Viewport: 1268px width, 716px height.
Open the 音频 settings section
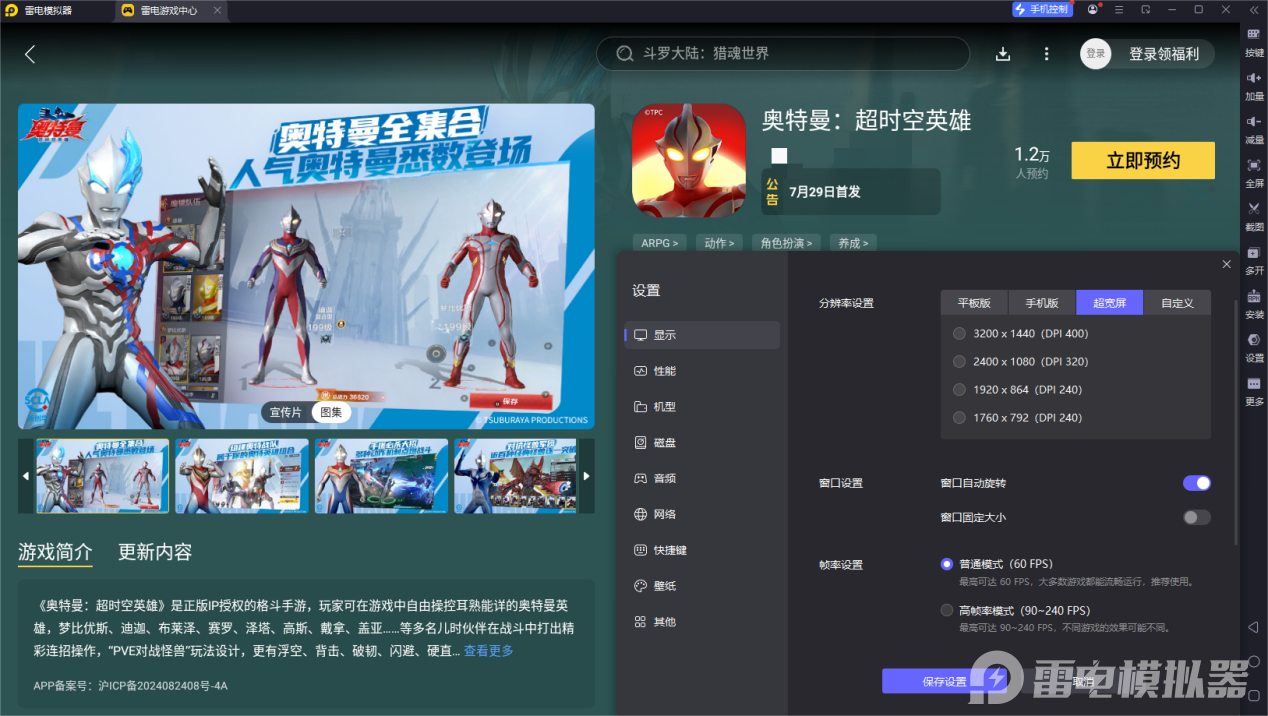pos(702,479)
